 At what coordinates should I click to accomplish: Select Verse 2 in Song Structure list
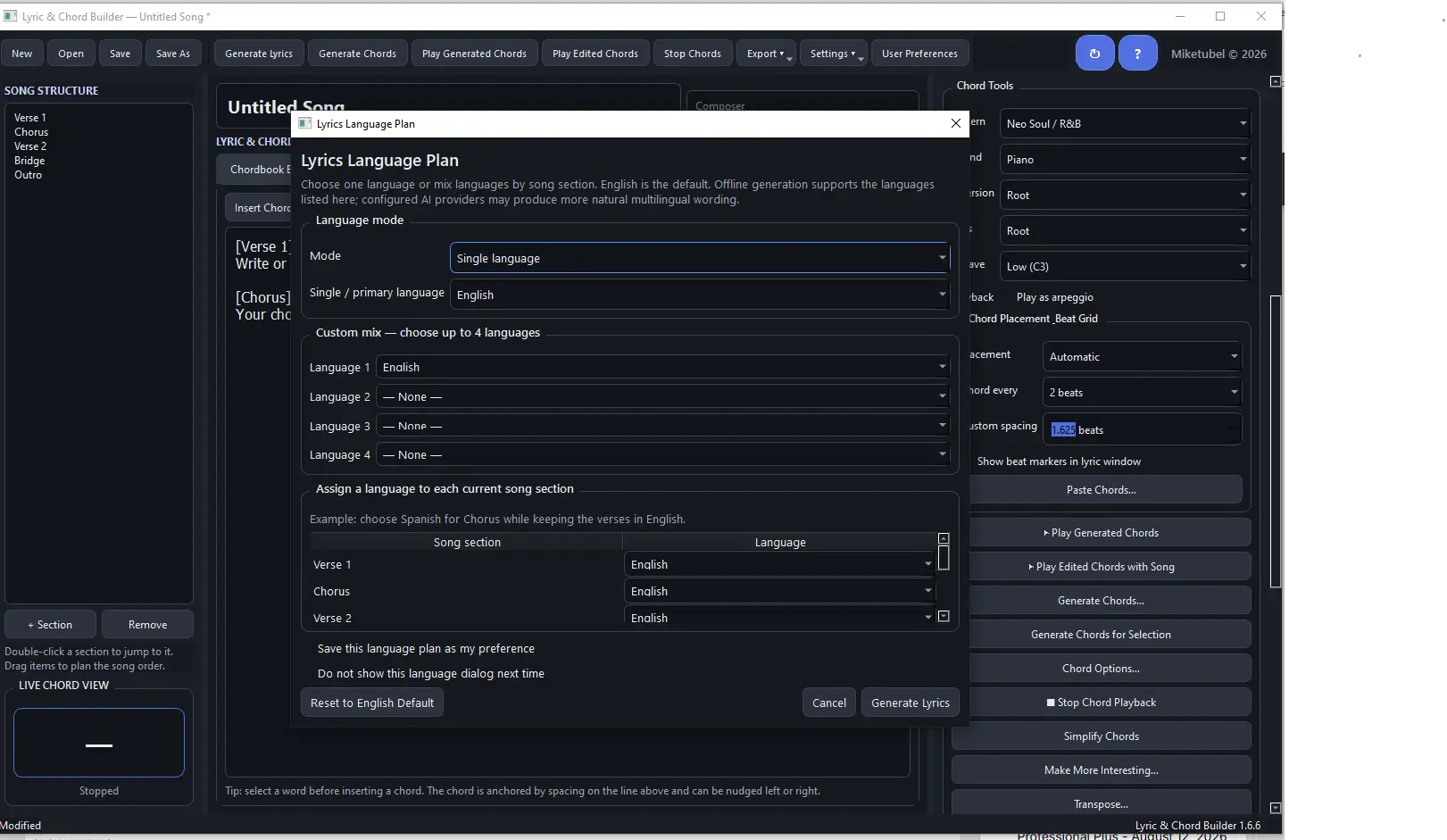[x=30, y=146]
